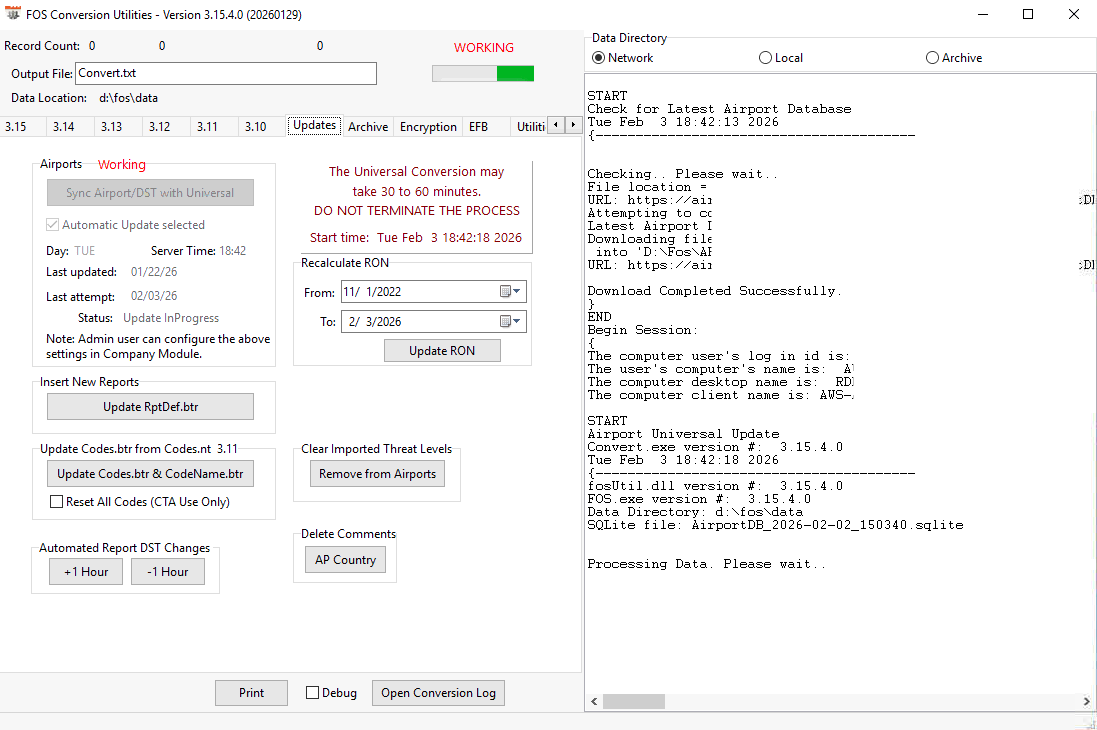The height and width of the screenshot is (730, 1097).
Task: Select the Network data directory option
Action: coord(599,58)
